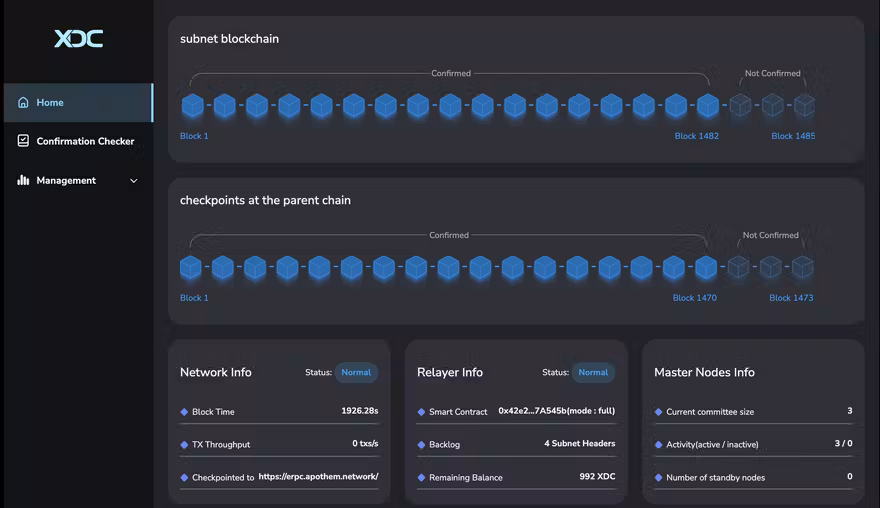The image size is (880, 508).
Task: Click diamond bullet beside Block Time
Action: point(184,412)
